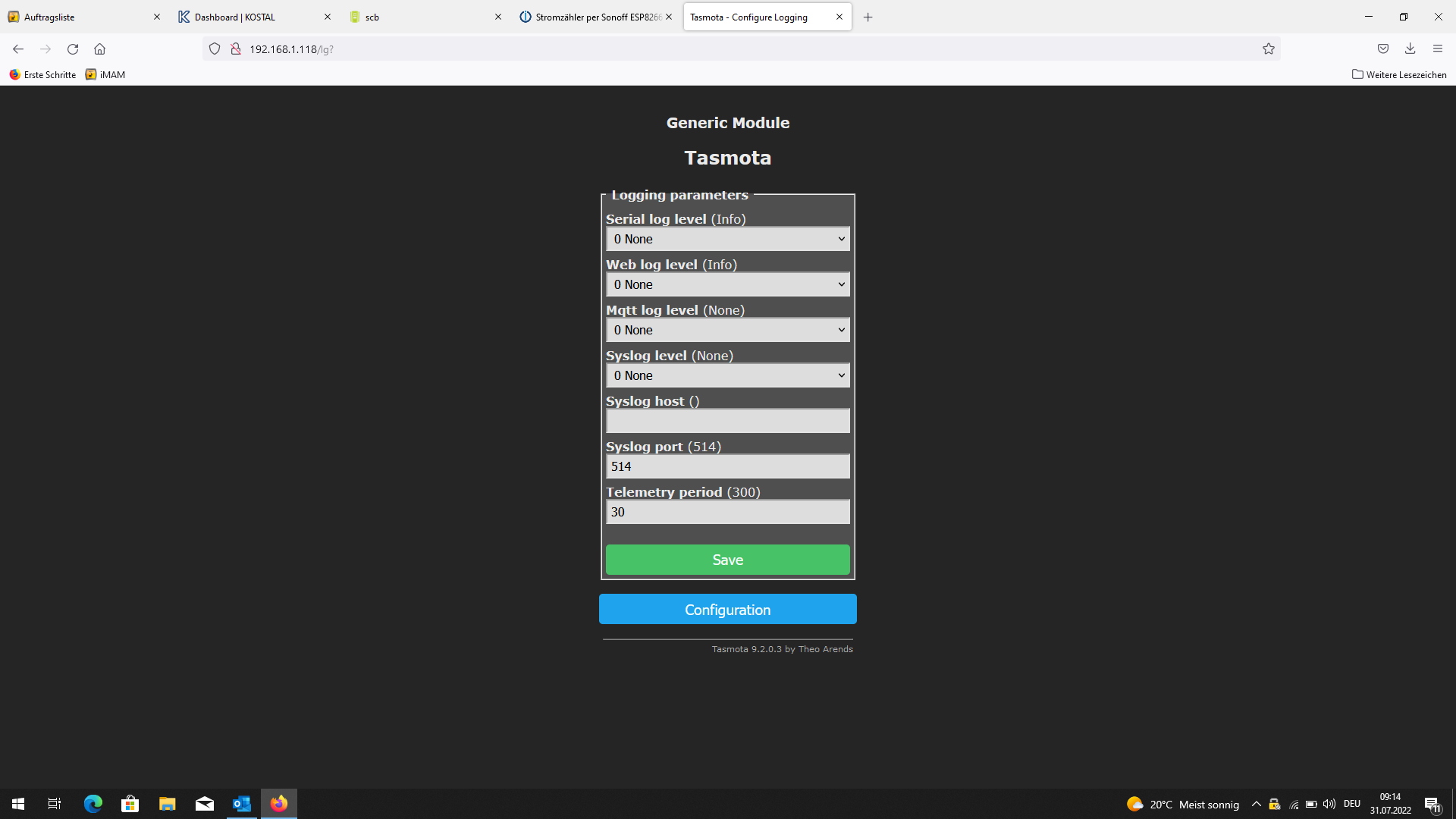Viewport: 1456px width, 819px height.
Task: Focus the Telemetry period field
Action: pyautogui.click(x=728, y=512)
